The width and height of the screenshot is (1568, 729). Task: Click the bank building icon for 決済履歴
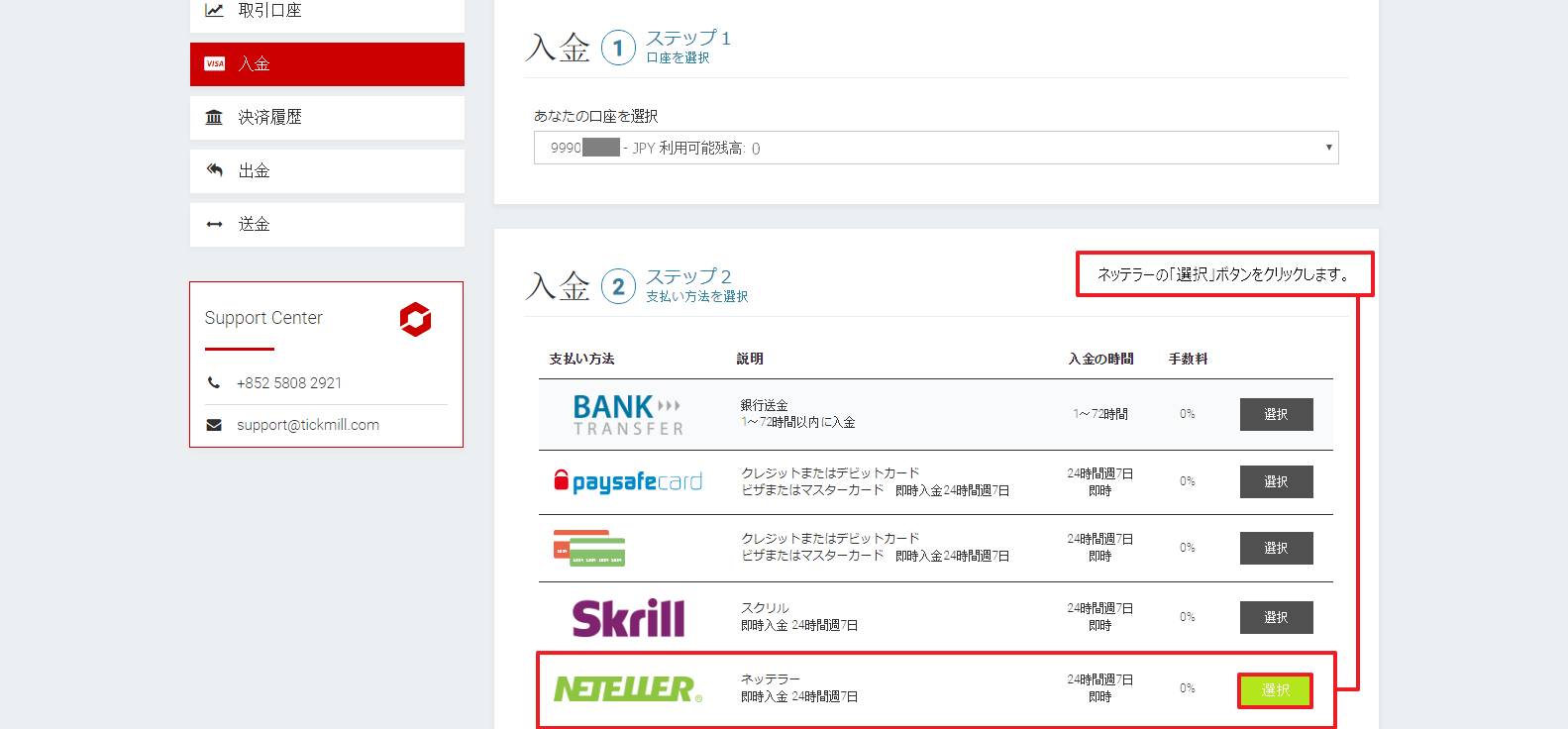[x=214, y=117]
